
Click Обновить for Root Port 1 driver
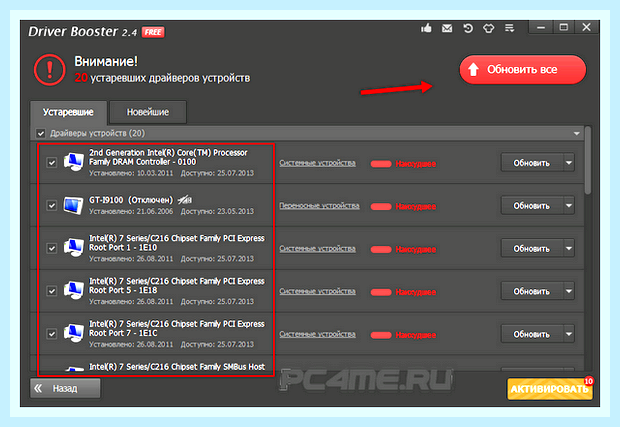(x=532, y=249)
